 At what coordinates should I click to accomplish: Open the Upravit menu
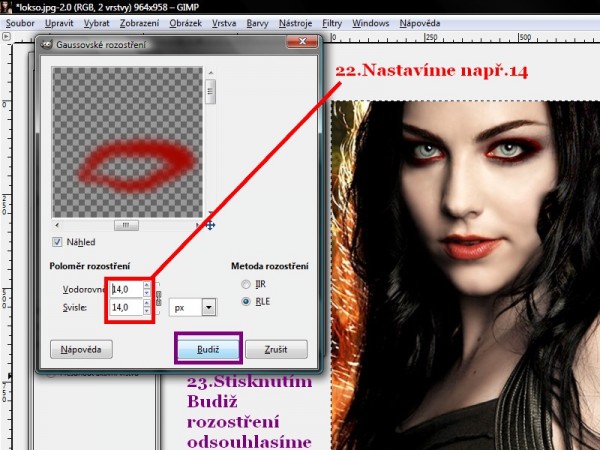[x=59, y=23]
